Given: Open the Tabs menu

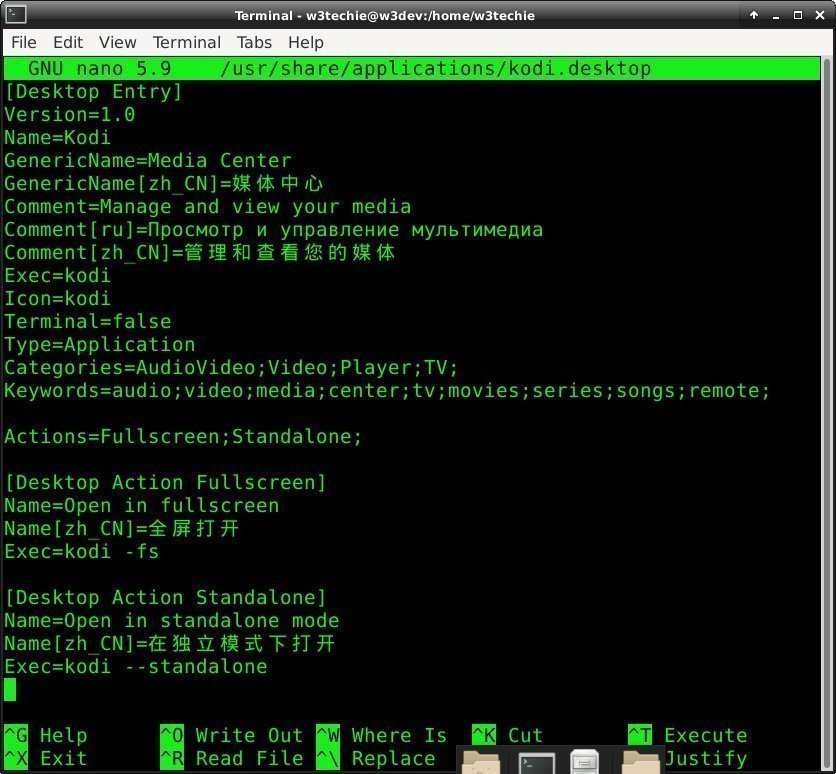Looking at the screenshot, I should 254,42.
